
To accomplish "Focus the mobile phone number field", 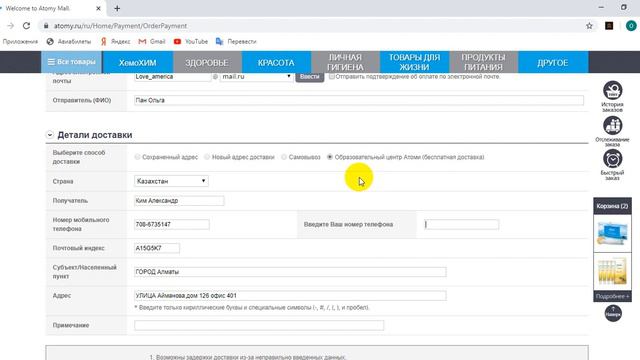I will [171, 224].
